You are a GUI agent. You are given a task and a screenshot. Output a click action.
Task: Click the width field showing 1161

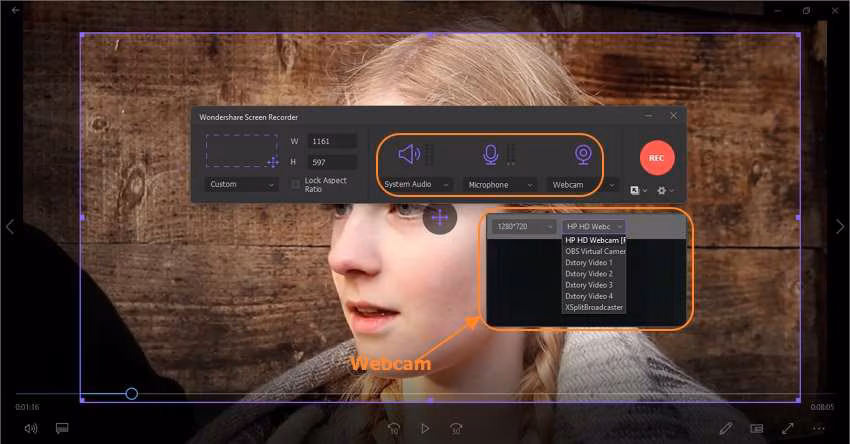point(332,141)
